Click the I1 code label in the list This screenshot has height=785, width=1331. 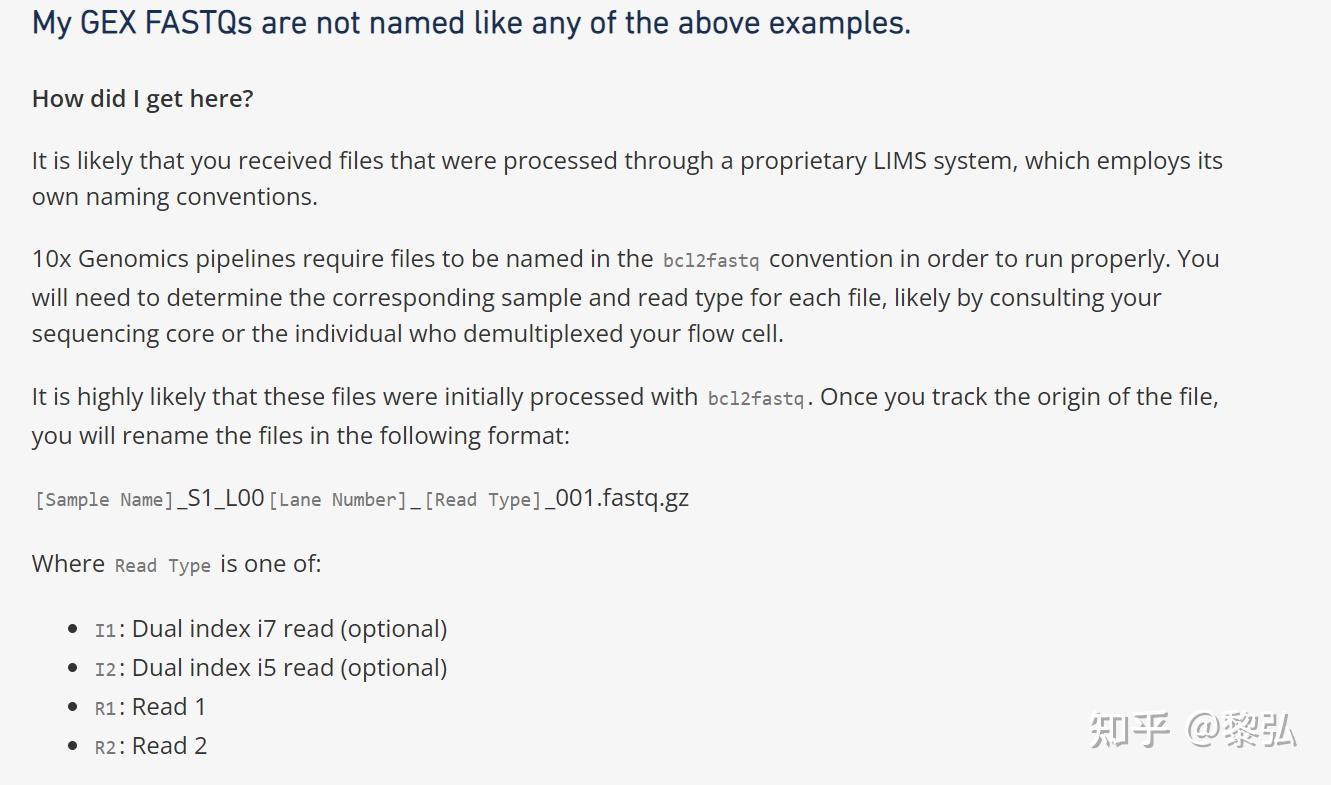pos(105,631)
